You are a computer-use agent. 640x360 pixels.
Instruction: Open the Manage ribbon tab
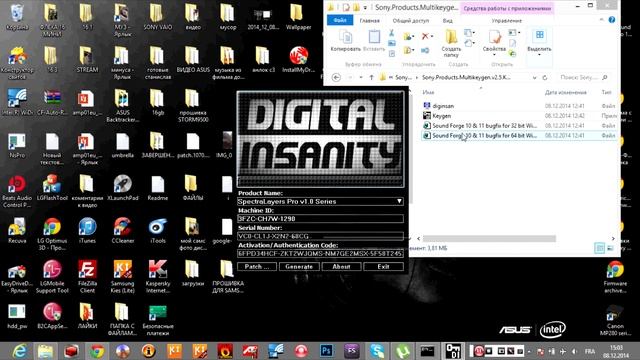[x=507, y=20]
